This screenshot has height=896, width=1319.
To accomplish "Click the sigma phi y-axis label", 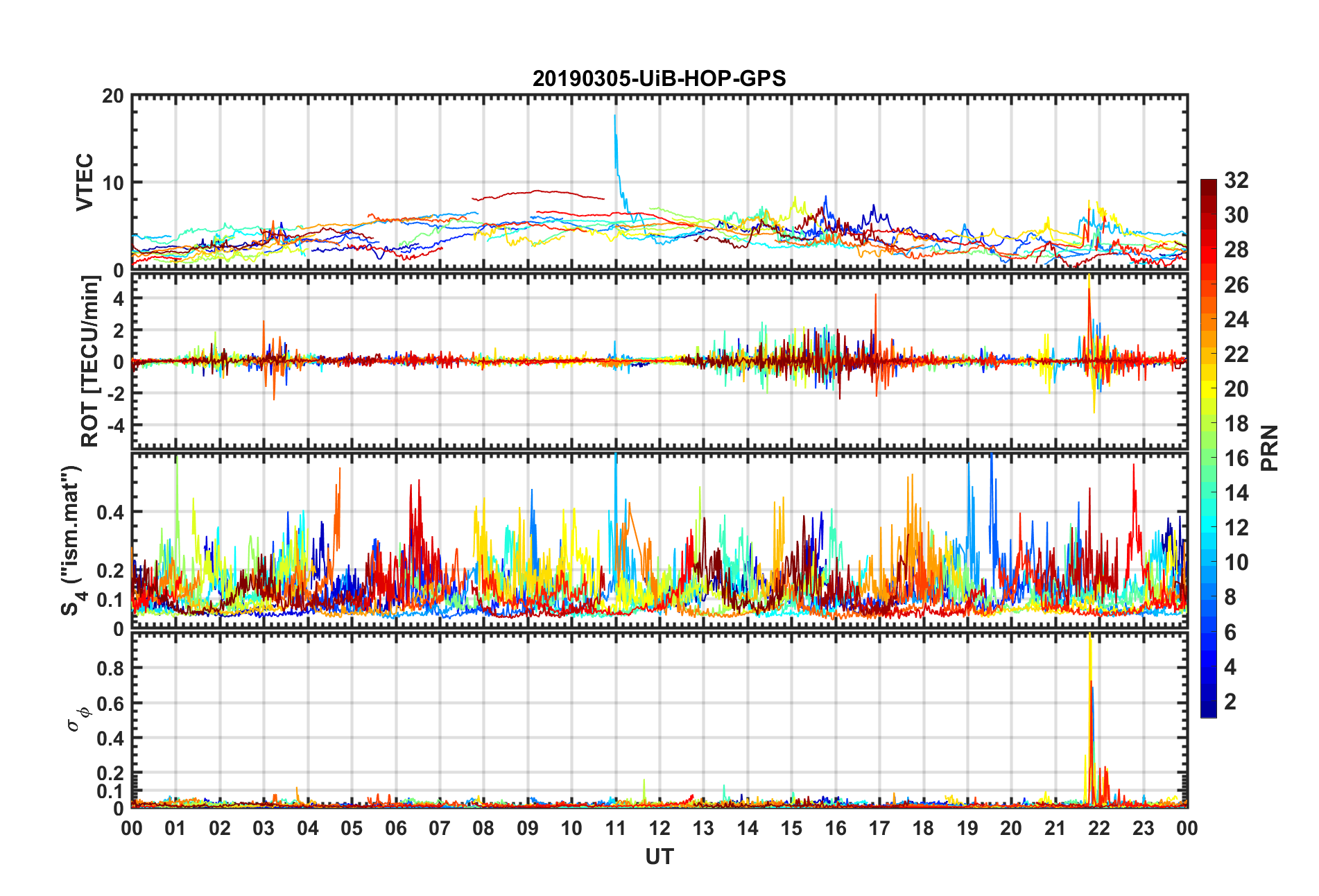I will (x=78, y=718).
